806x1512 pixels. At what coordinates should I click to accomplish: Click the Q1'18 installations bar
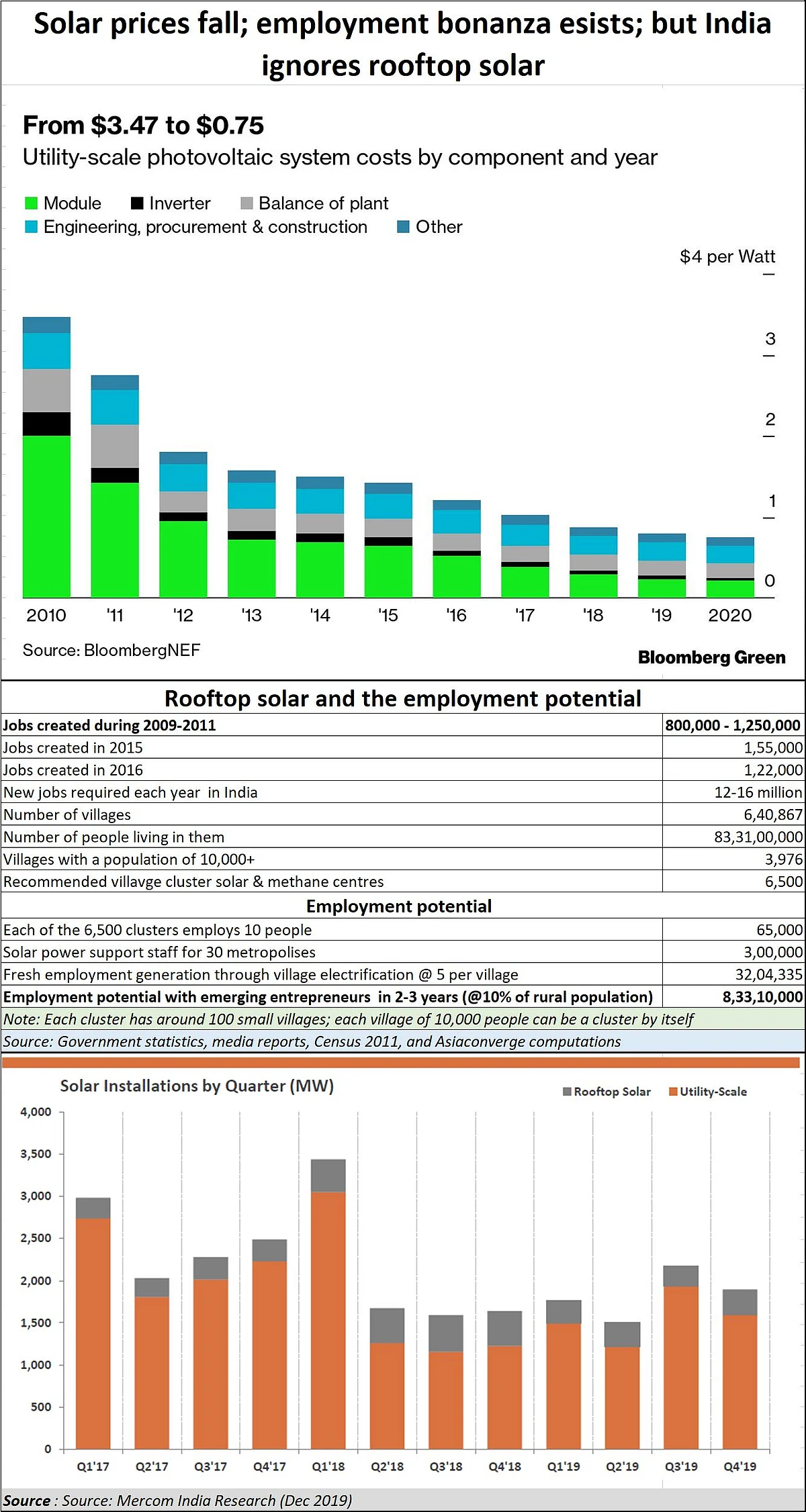point(328,1303)
